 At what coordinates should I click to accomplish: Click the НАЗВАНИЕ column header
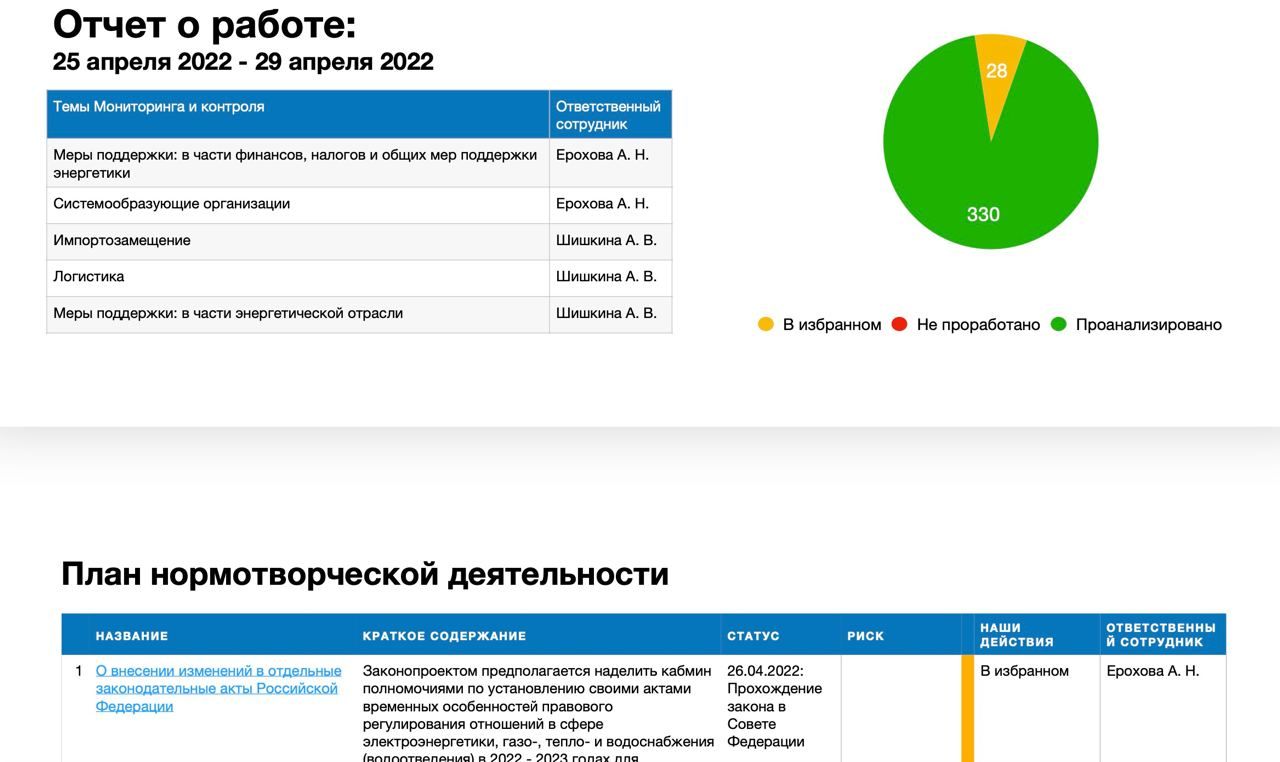coord(132,636)
